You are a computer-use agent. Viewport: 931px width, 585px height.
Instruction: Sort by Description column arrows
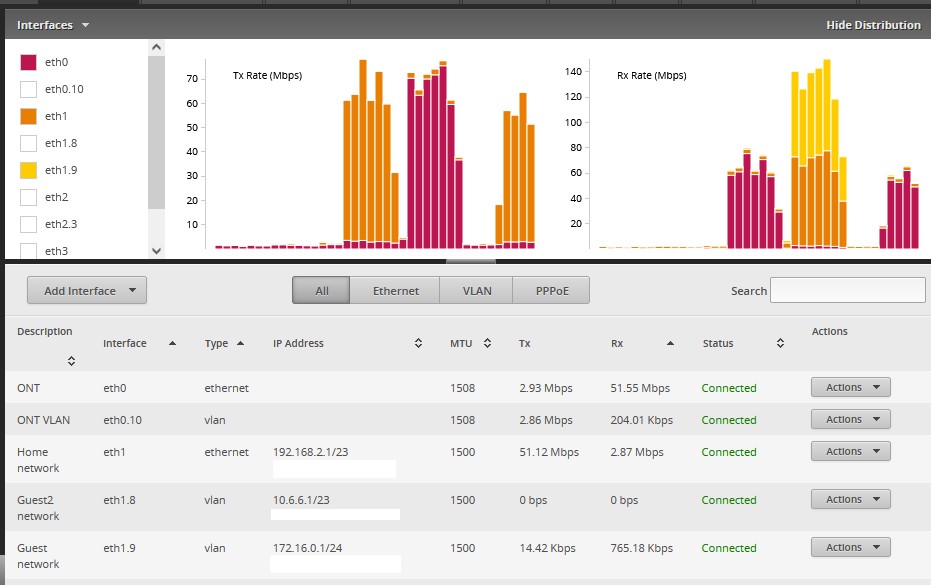pos(71,361)
